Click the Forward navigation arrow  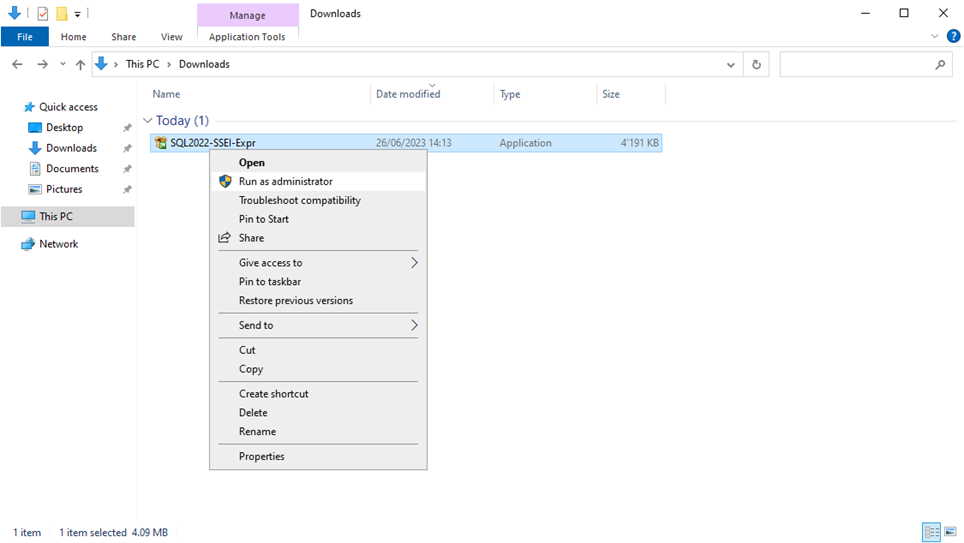coord(42,64)
